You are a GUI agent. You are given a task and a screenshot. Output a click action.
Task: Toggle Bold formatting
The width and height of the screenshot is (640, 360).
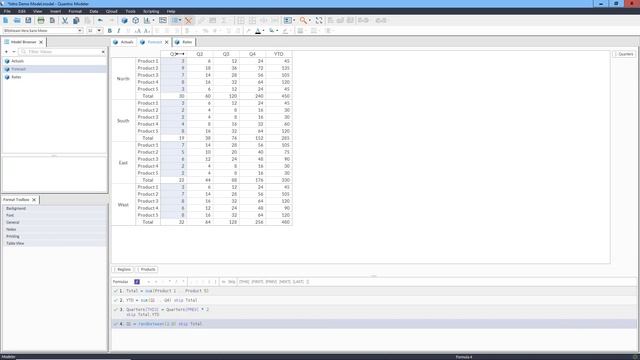pyautogui.click(x=109, y=31)
